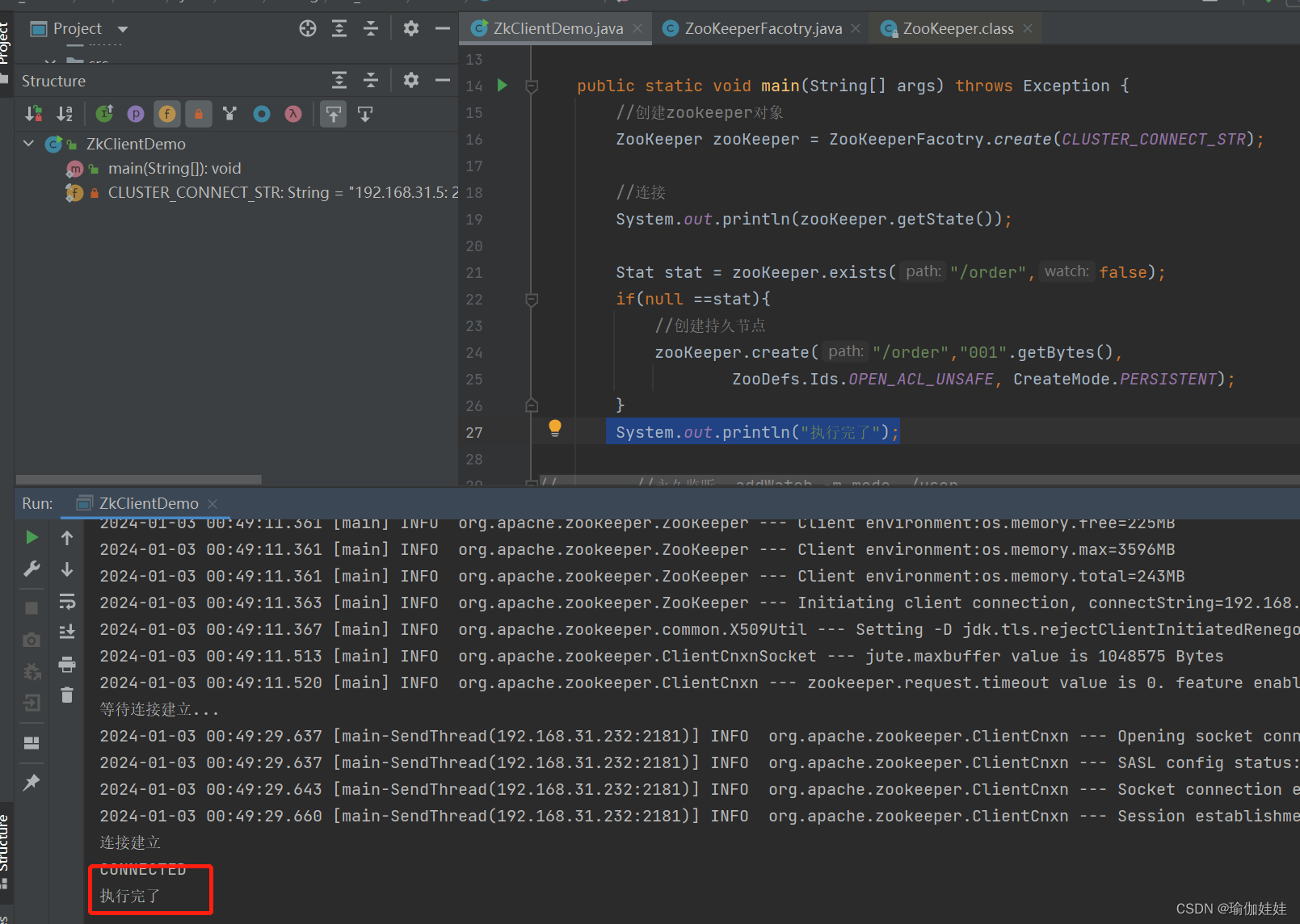Dump threads with camera icon
This screenshot has height=924, width=1300.
(x=32, y=640)
